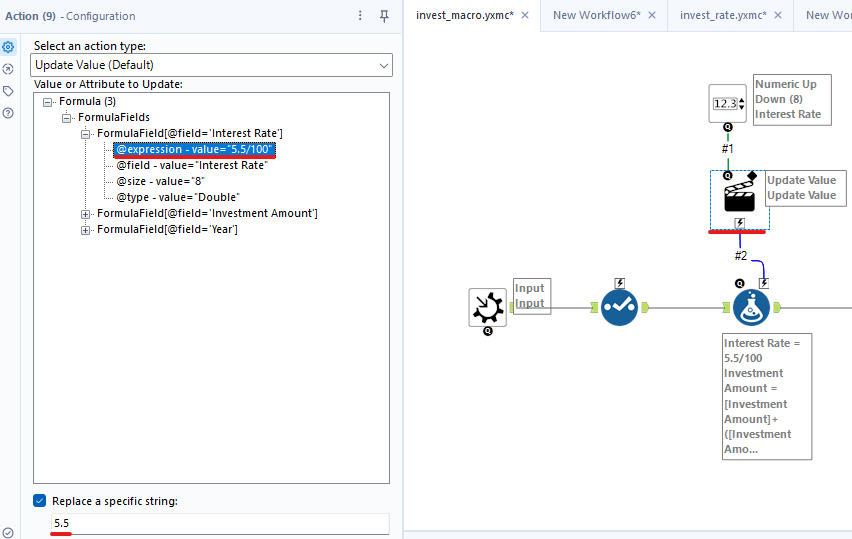Collapse the Formula (3) tree node
This screenshot has width=852, height=539.
[47, 102]
